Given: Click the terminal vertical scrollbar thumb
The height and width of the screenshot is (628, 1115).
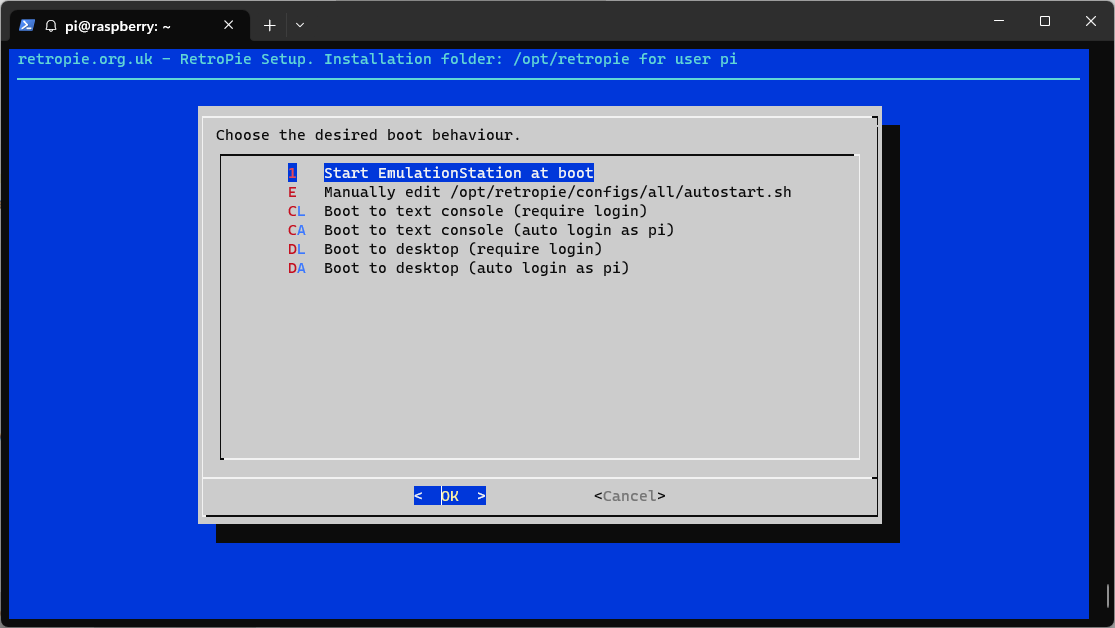Looking at the screenshot, I should 1107,596.
